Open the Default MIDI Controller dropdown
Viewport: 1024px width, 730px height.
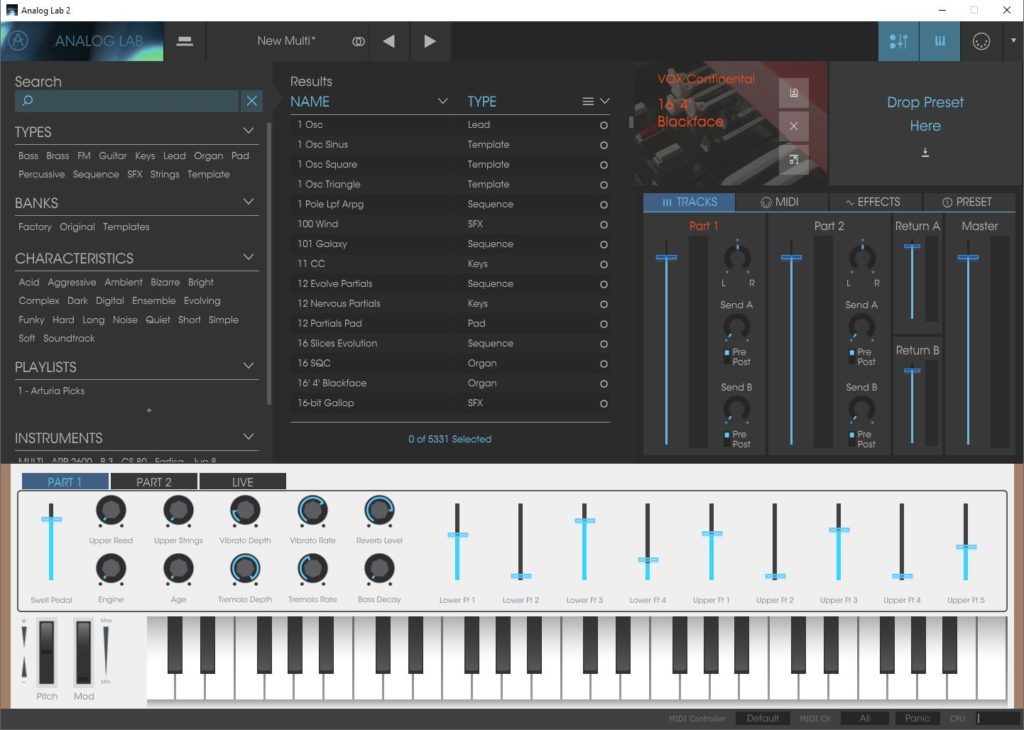[x=762, y=718]
